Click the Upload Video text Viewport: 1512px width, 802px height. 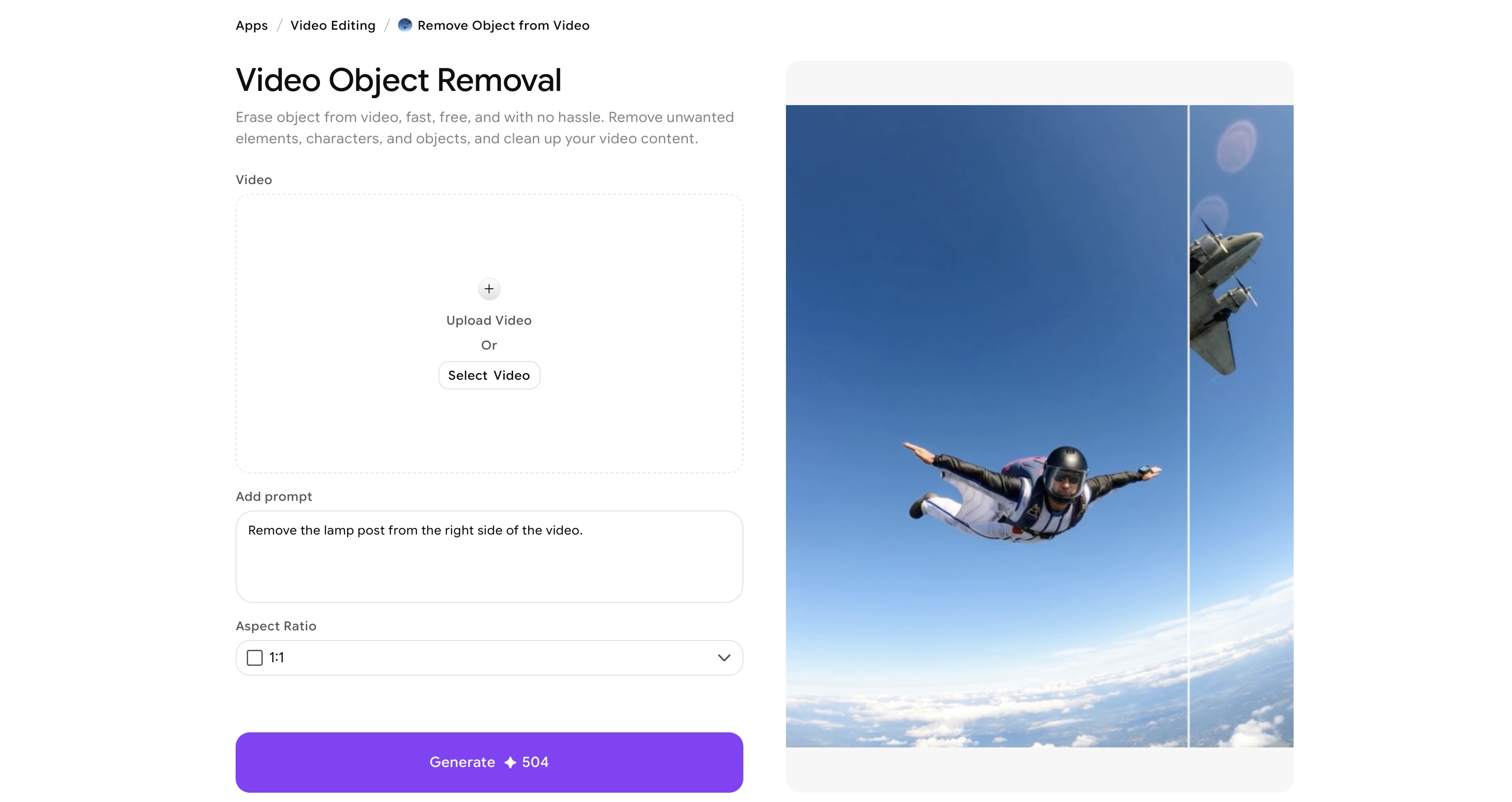click(x=489, y=320)
